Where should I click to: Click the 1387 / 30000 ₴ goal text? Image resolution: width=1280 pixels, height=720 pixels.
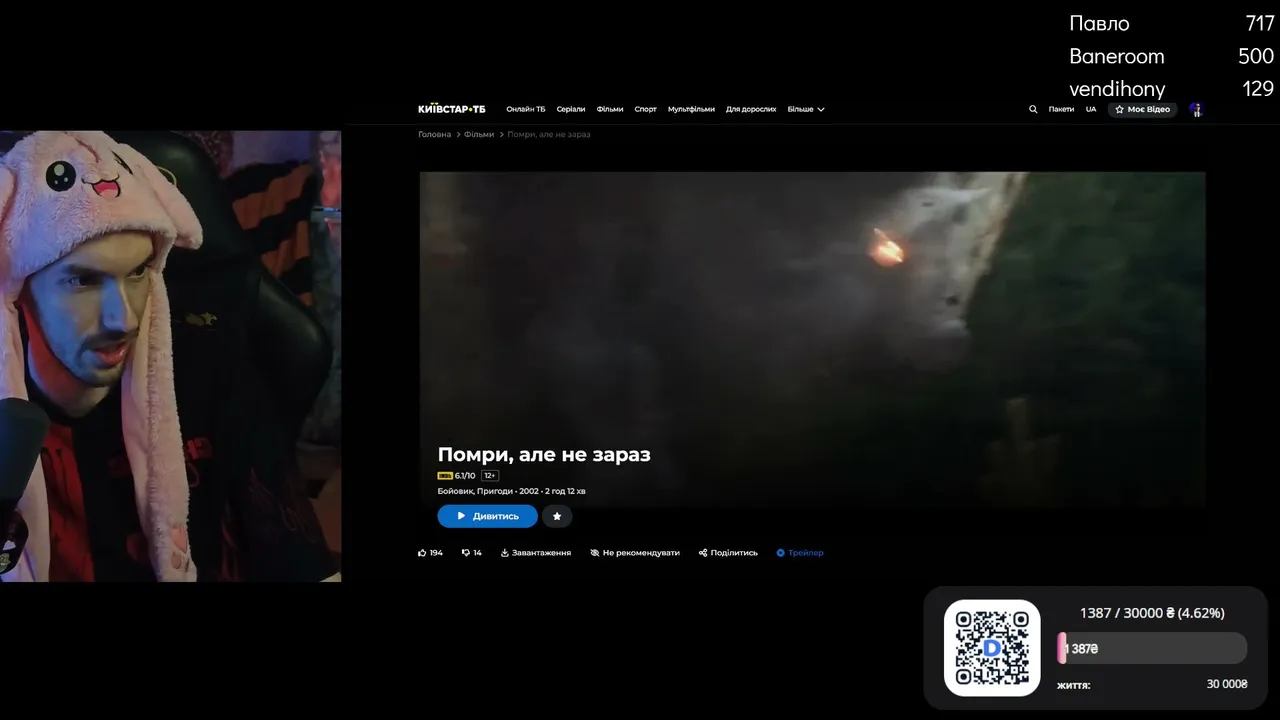coord(1152,613)
